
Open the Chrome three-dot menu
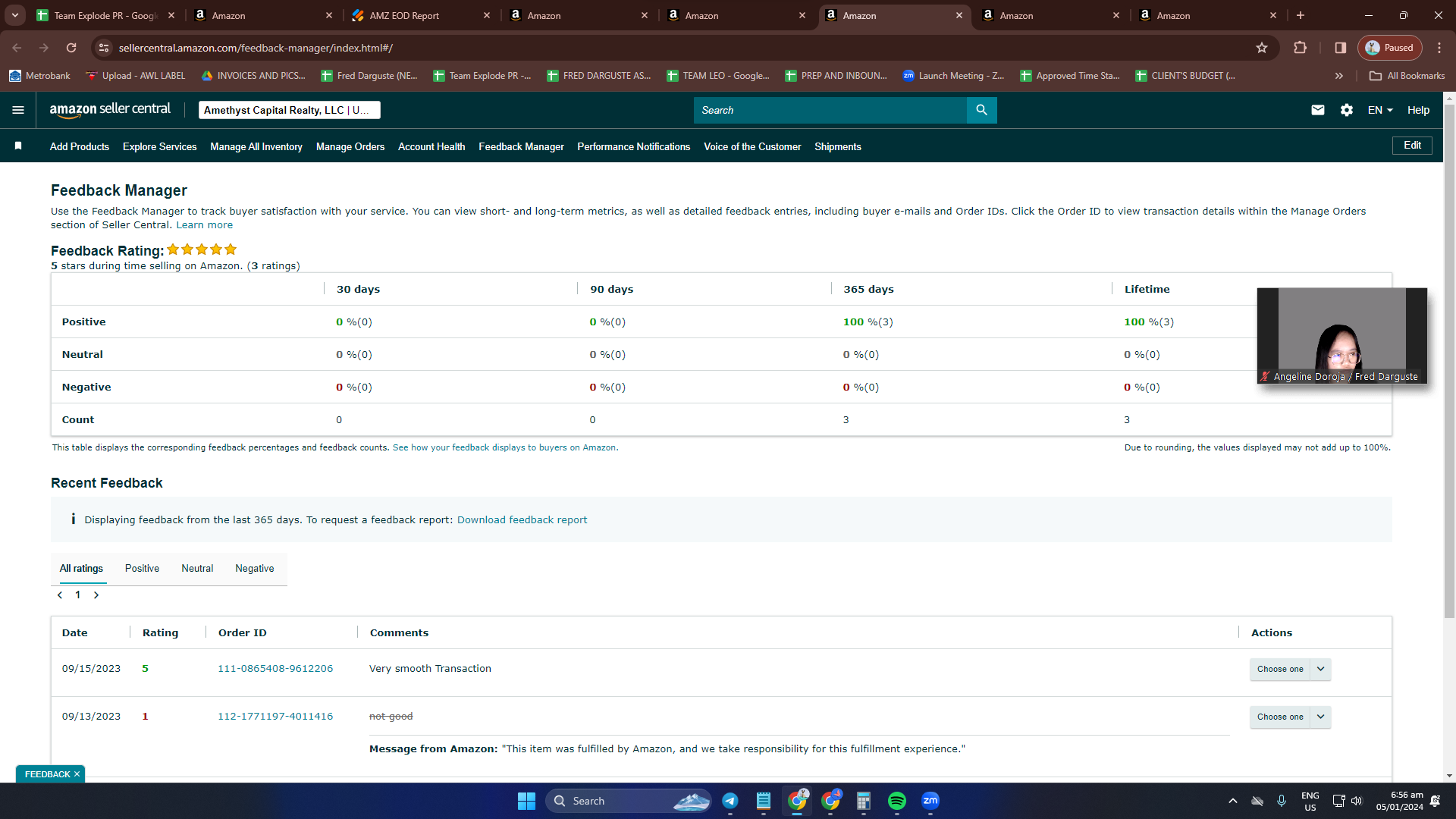(x=1439, y=48)
